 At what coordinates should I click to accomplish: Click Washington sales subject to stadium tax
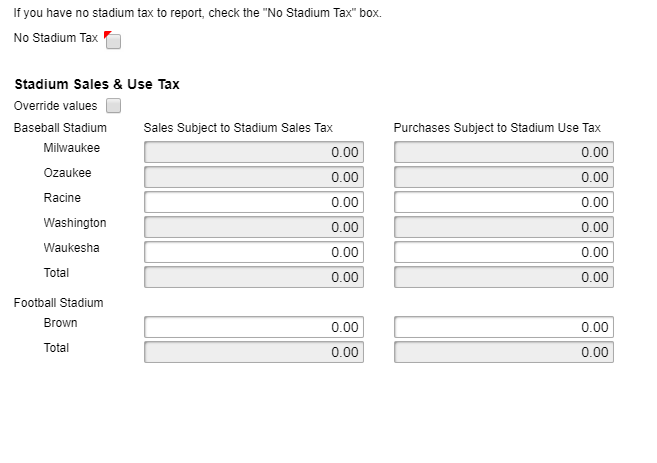tap(254, 227)
